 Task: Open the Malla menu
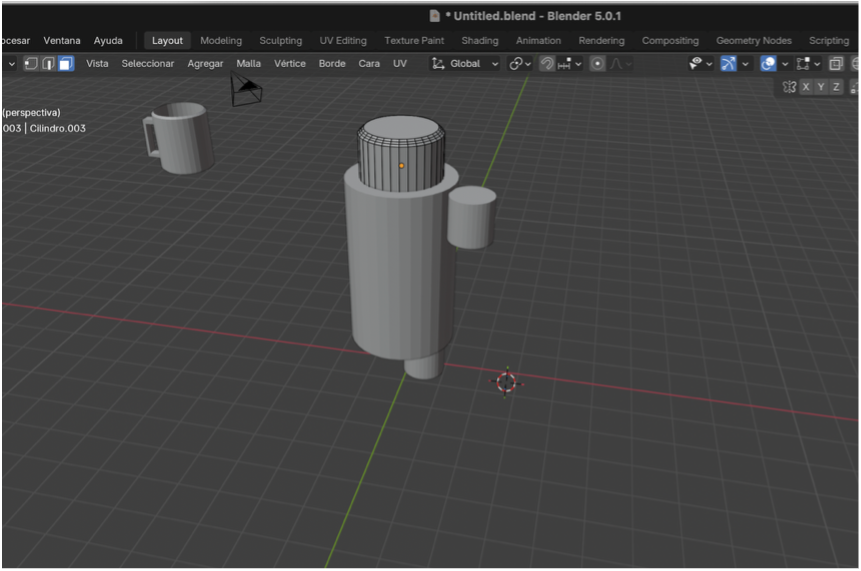(x=248, y=63)
